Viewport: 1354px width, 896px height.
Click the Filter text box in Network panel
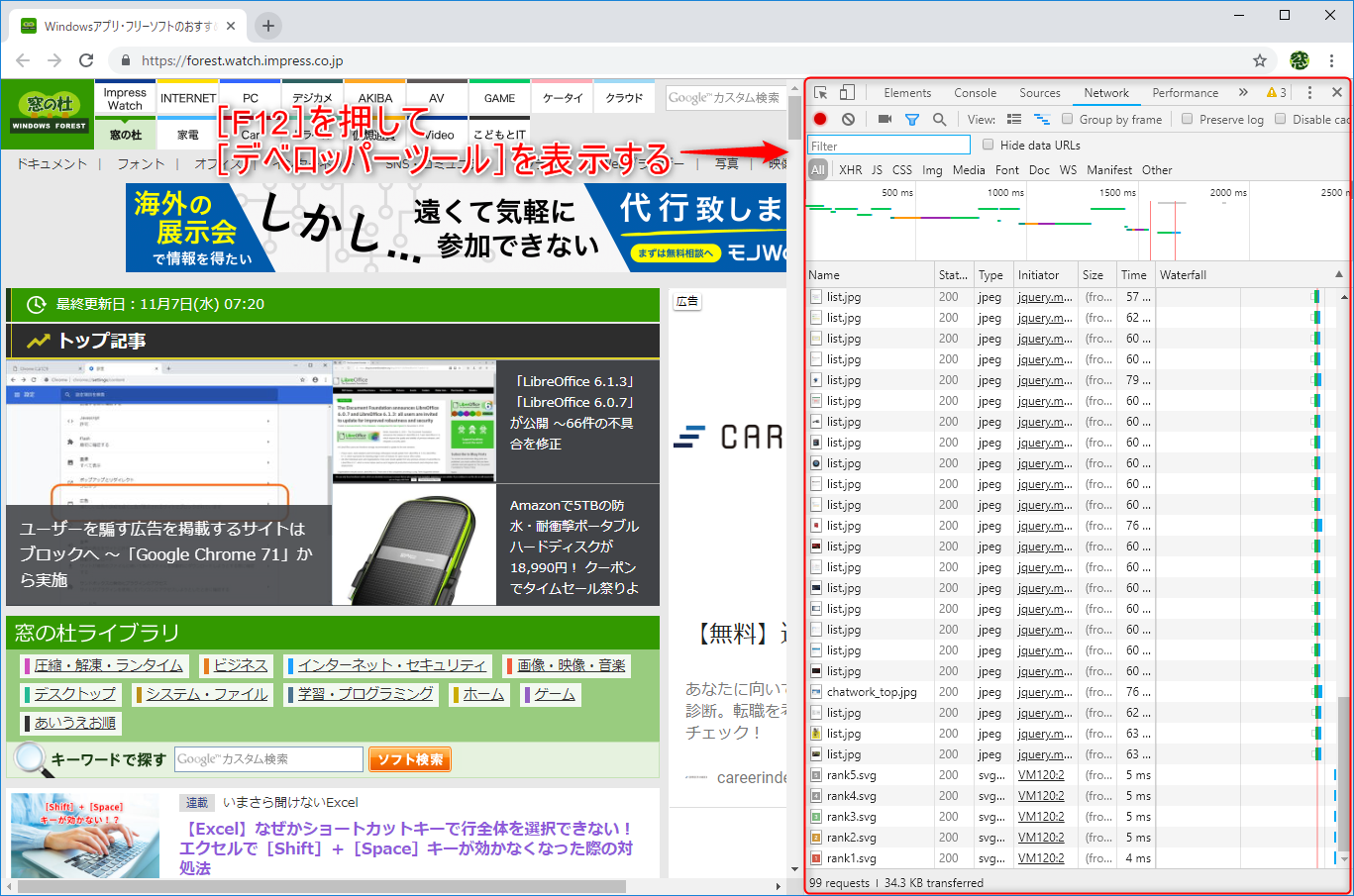889,146
